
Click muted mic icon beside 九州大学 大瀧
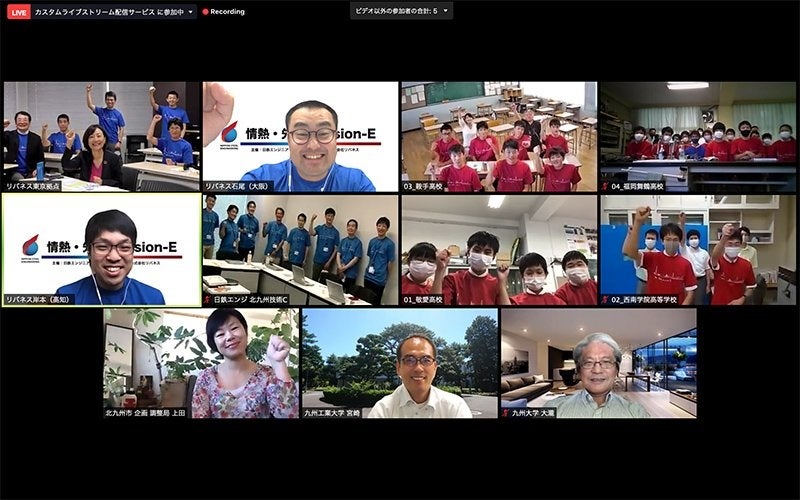[506, 413]
